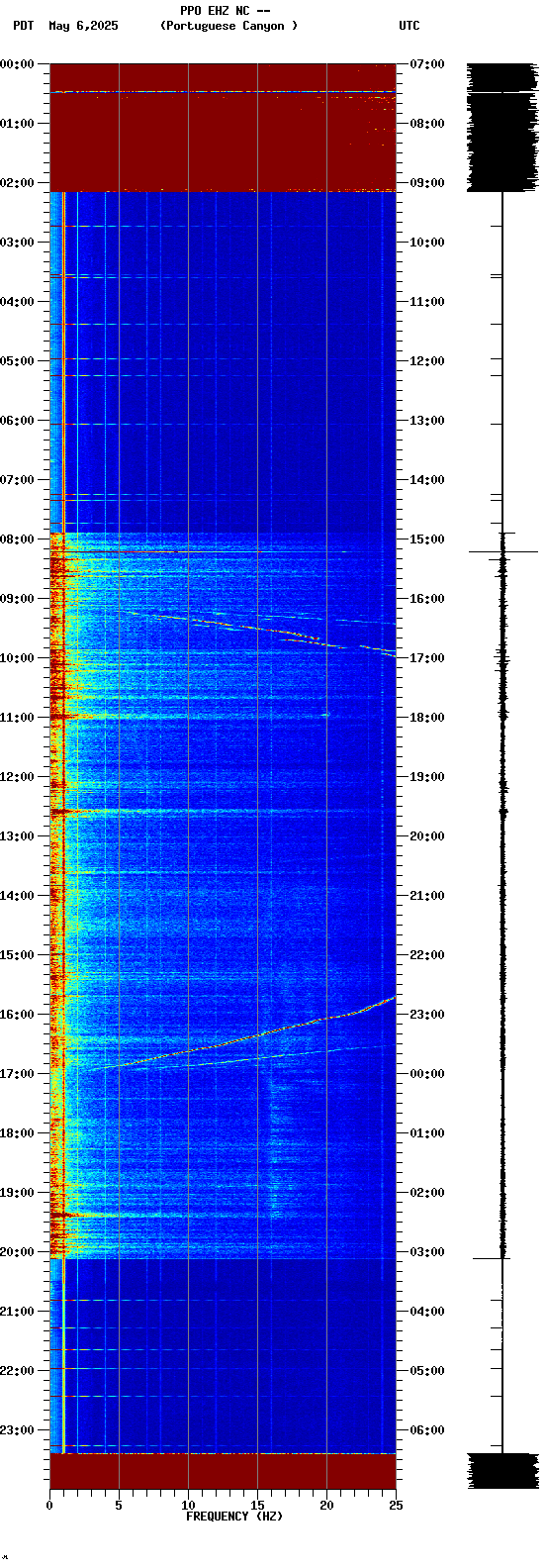Click the 'FREQUENCY (HZ)' axis label
Image resolution: width=546 pixels, height=1568 pixels.
[x=234, y=1517]
